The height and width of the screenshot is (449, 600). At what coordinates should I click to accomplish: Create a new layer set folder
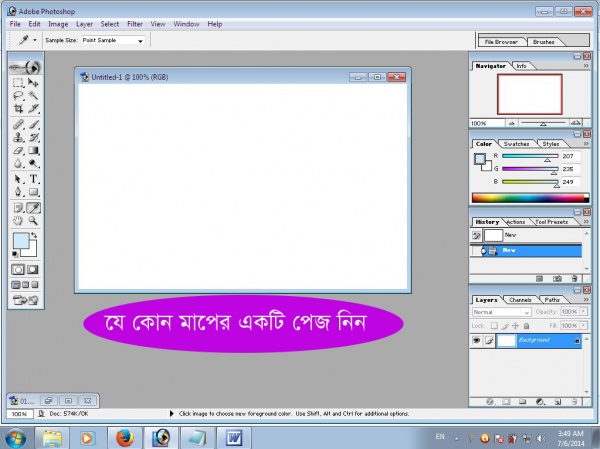[522, 402]
